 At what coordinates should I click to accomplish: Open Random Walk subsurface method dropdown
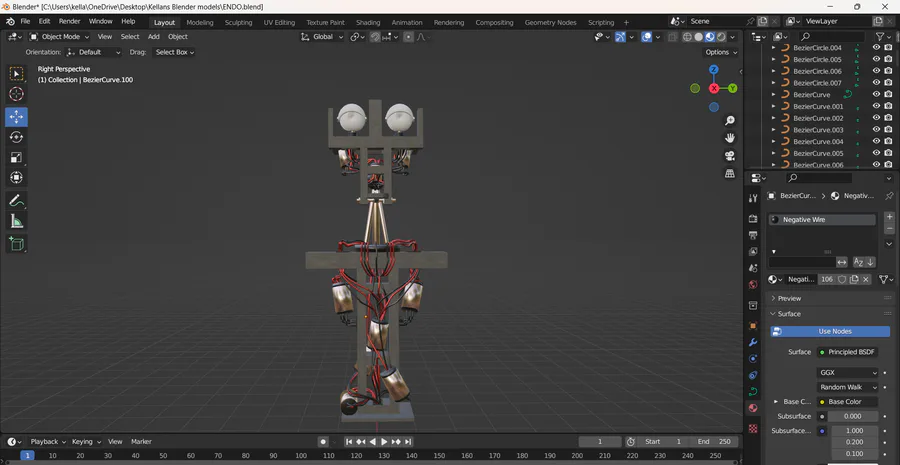click(x=847, y=388)
